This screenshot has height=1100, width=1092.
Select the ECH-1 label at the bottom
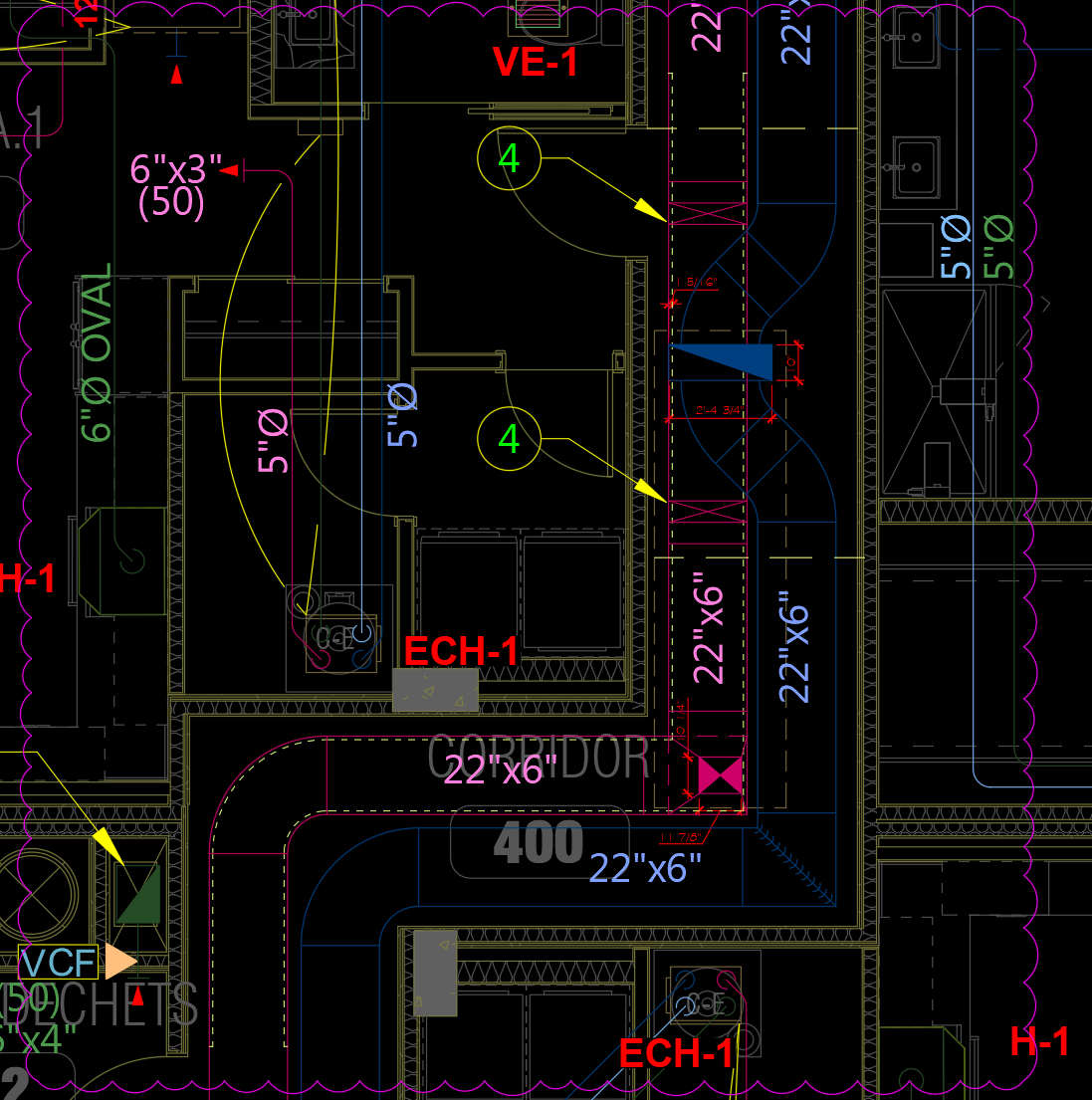[676, 1053]
